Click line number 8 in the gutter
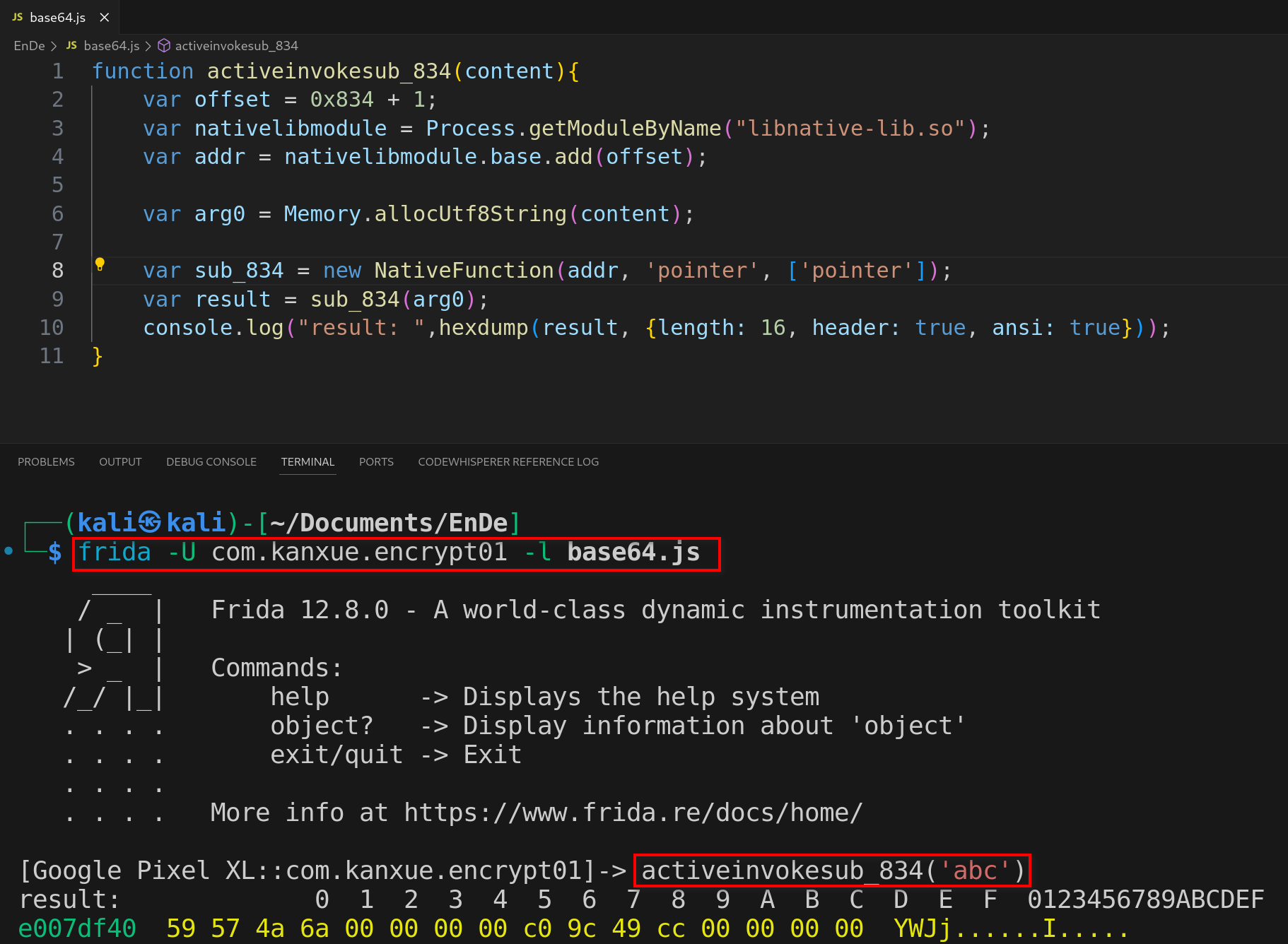Screen dimensions: 1288x944 pyautogui.click(x=58, y=271)
